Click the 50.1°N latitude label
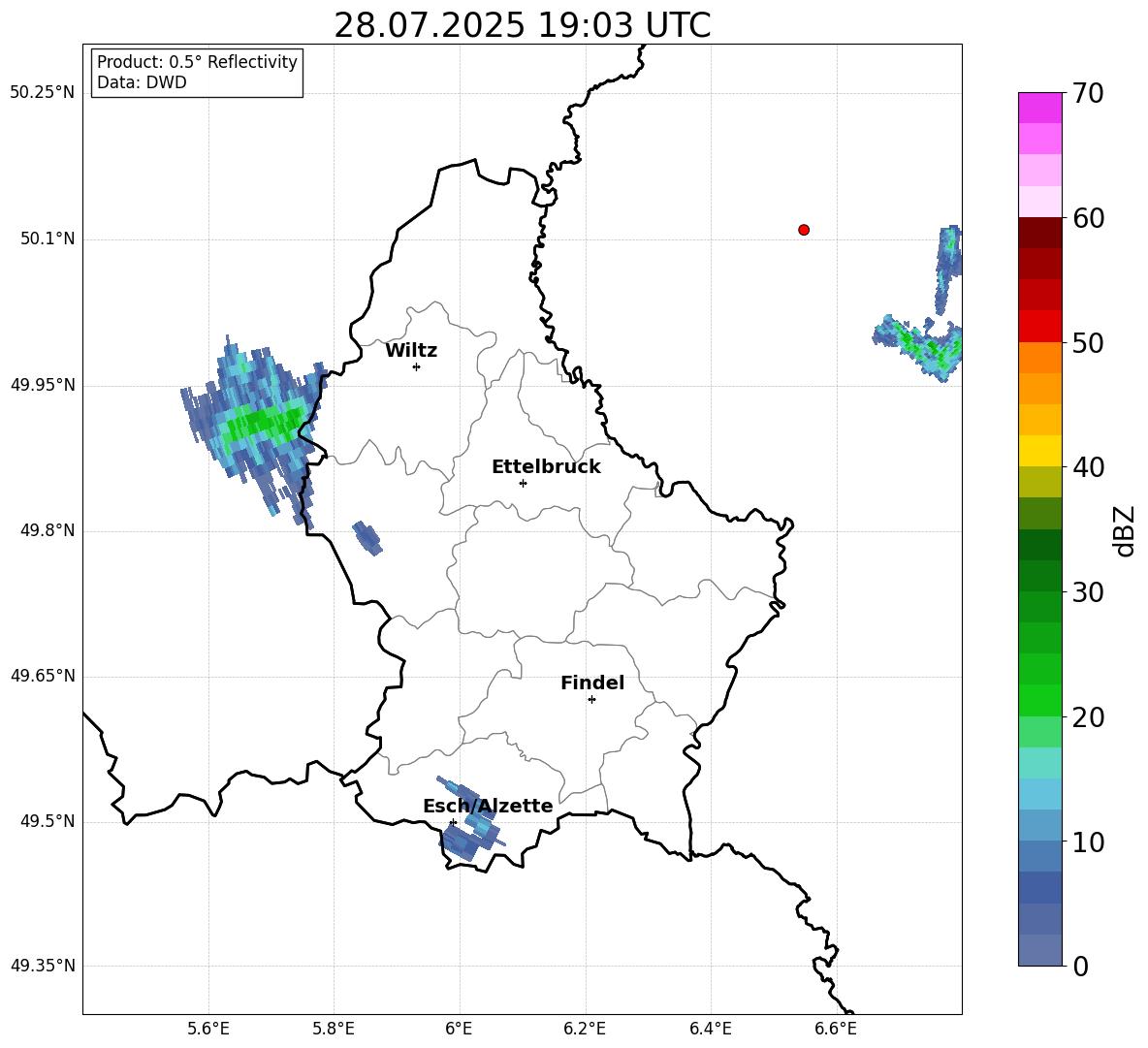1148x1048 pixels. click(48, 239)
